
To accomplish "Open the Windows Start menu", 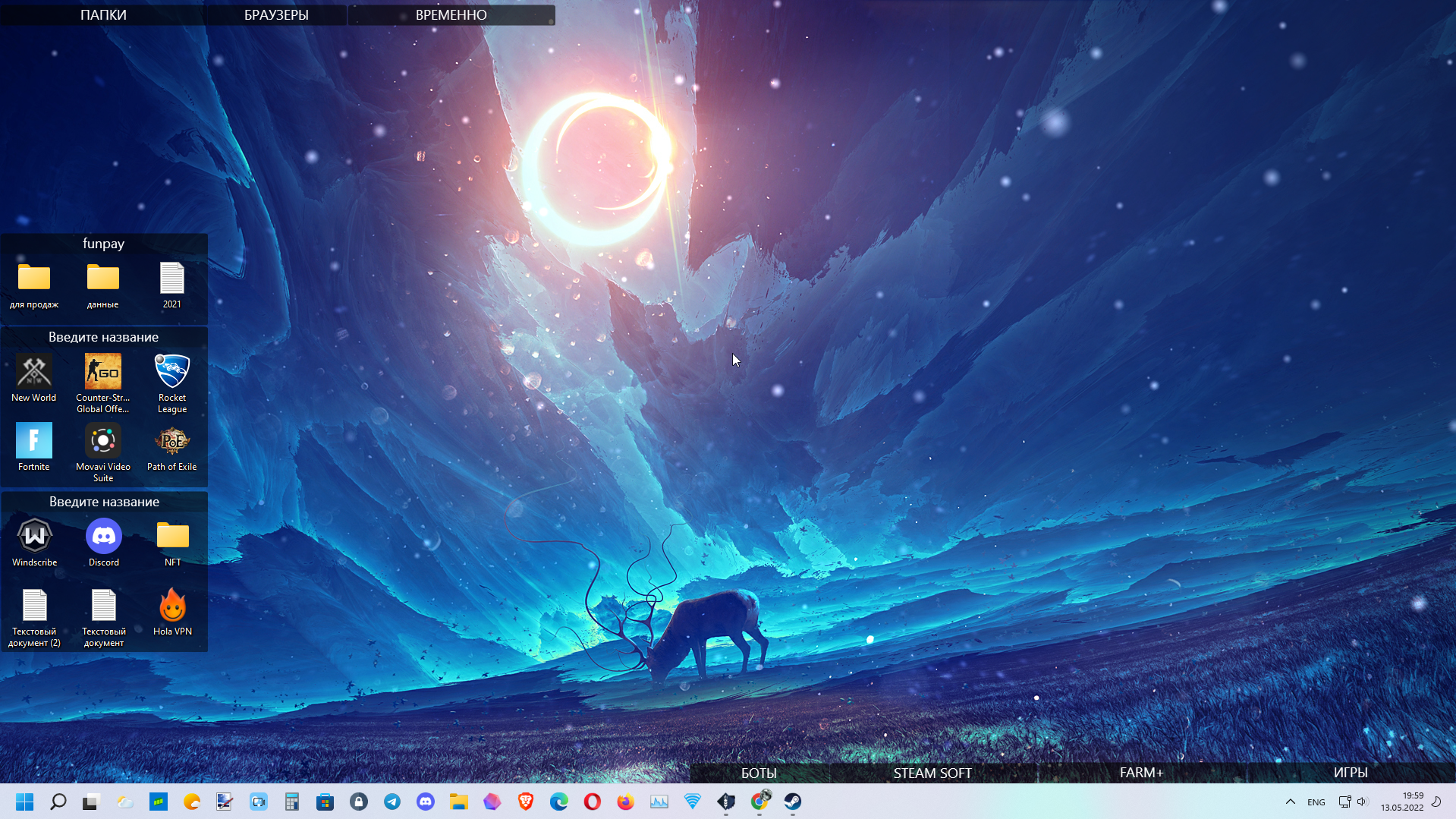I will 25,802.
